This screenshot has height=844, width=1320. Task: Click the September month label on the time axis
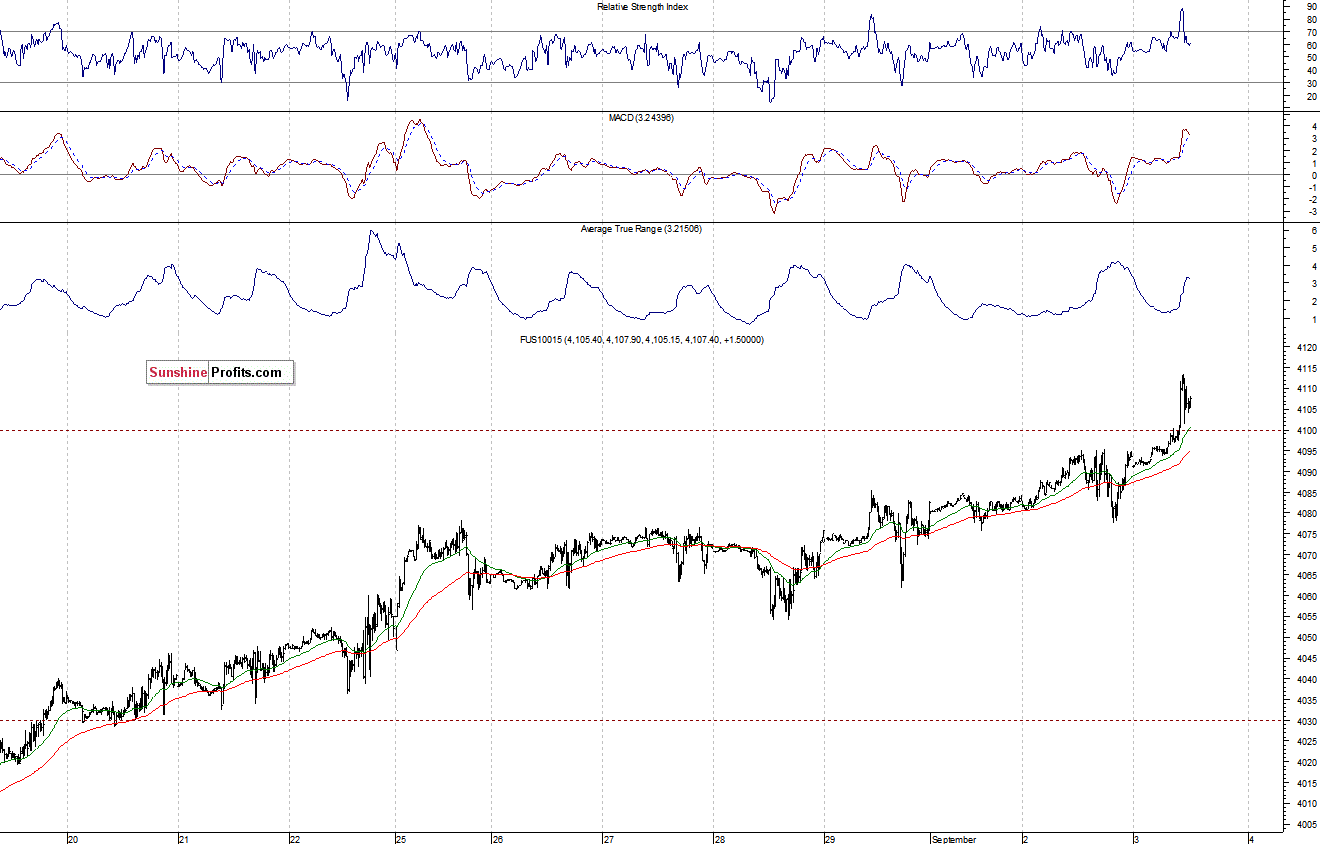tap(954, 839)
